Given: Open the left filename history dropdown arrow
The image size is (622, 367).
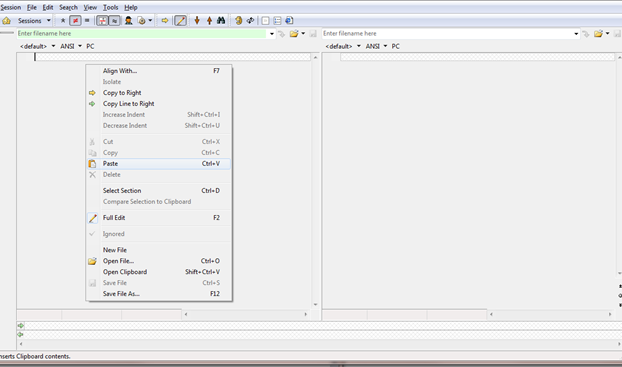Looking at the screenshot, I should [272, 34].
